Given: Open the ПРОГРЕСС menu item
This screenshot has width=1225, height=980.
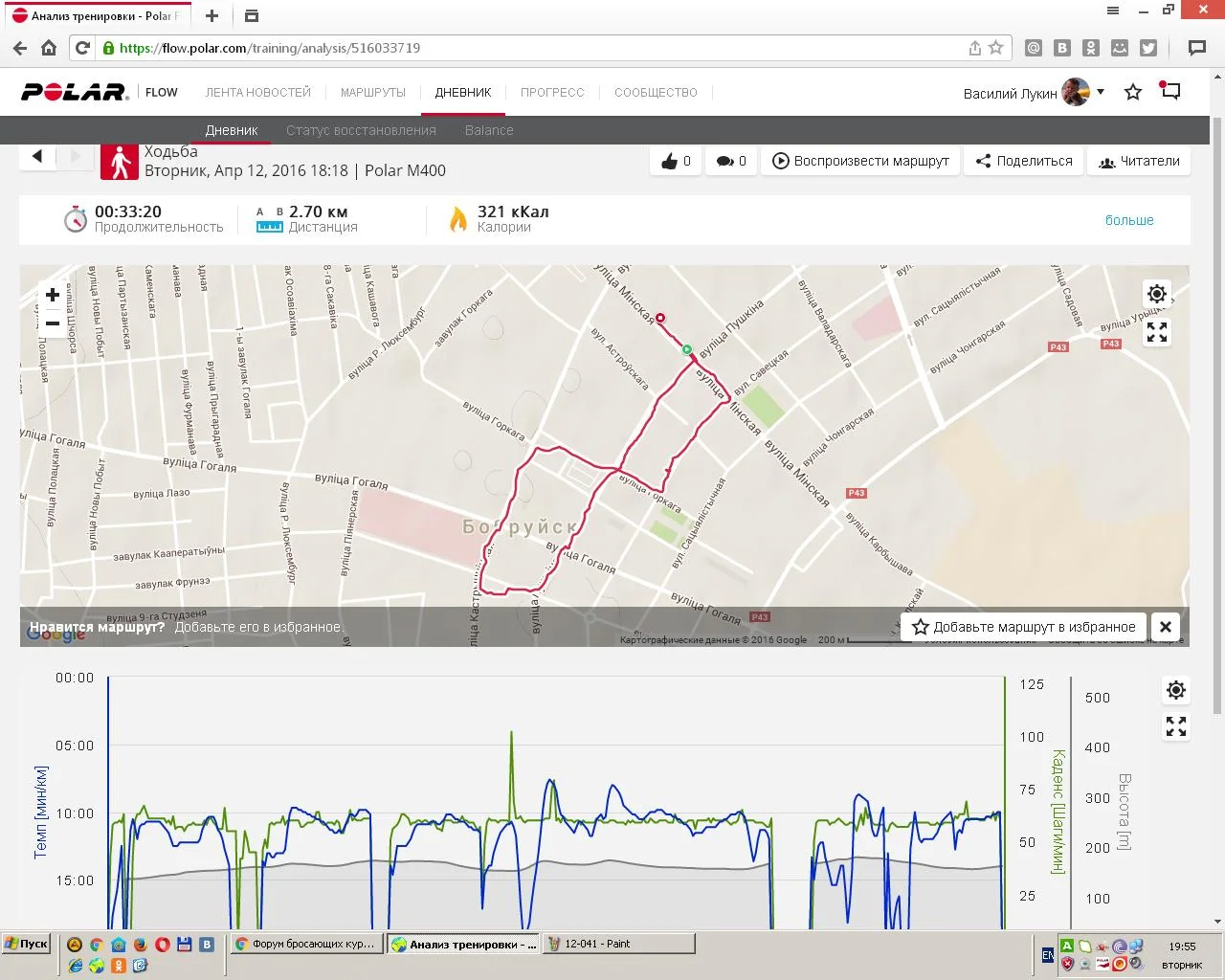Looking at the screenshot, I should point(552,93).
